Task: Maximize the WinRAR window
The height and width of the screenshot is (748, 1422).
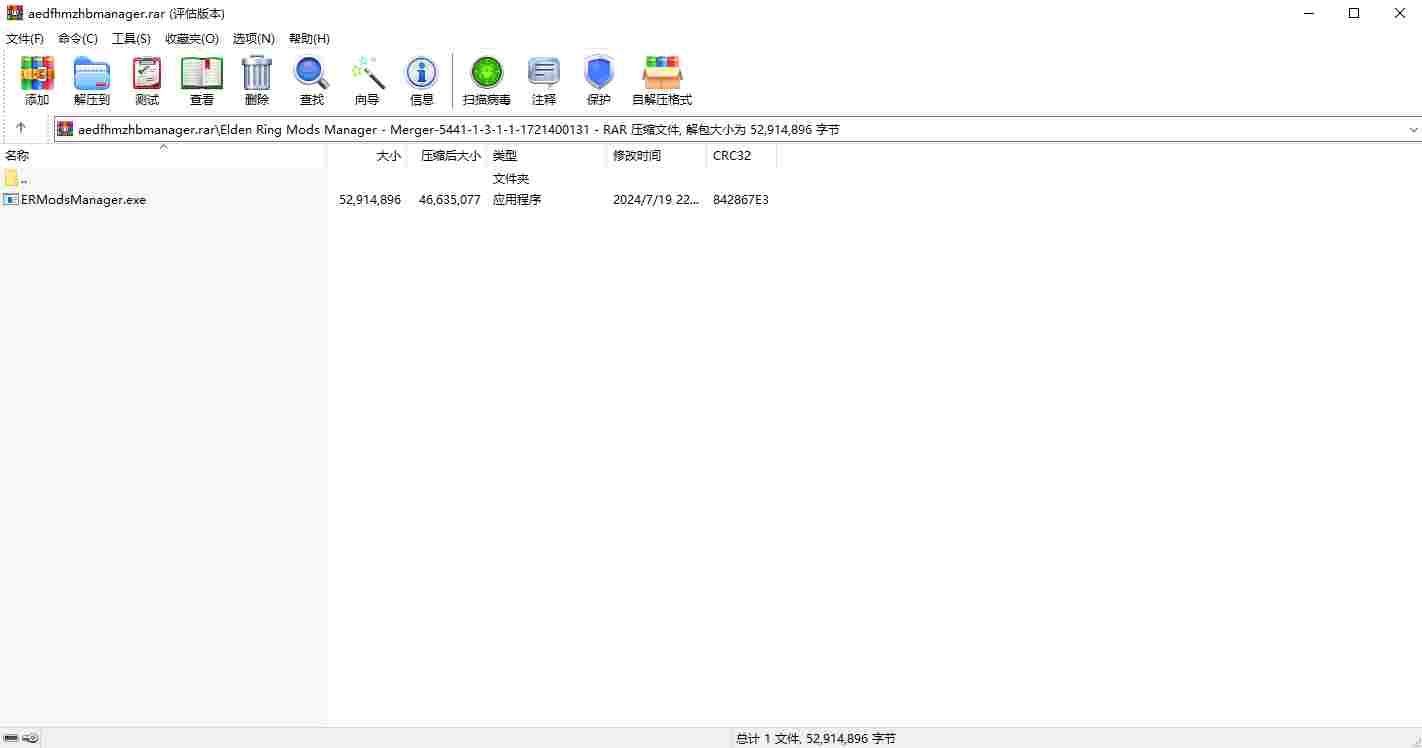Action: pyautogui.click(x=1354, y=13)
